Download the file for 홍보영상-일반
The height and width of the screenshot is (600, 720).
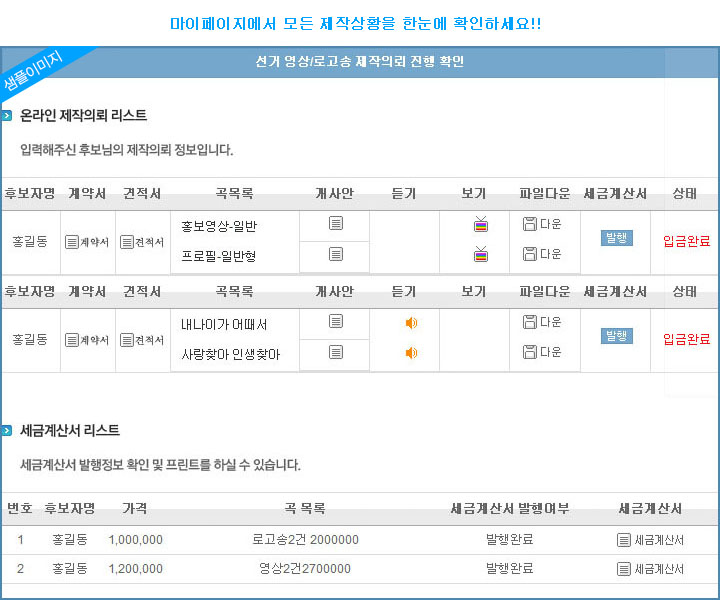tap(543, 224)
